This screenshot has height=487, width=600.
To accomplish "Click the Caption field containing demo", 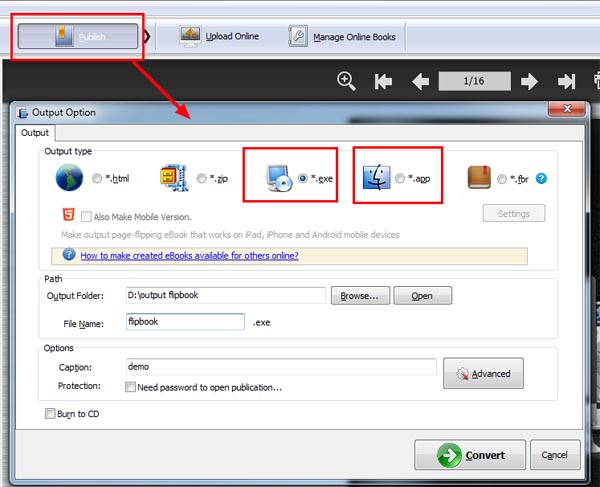I will [281, 367].
